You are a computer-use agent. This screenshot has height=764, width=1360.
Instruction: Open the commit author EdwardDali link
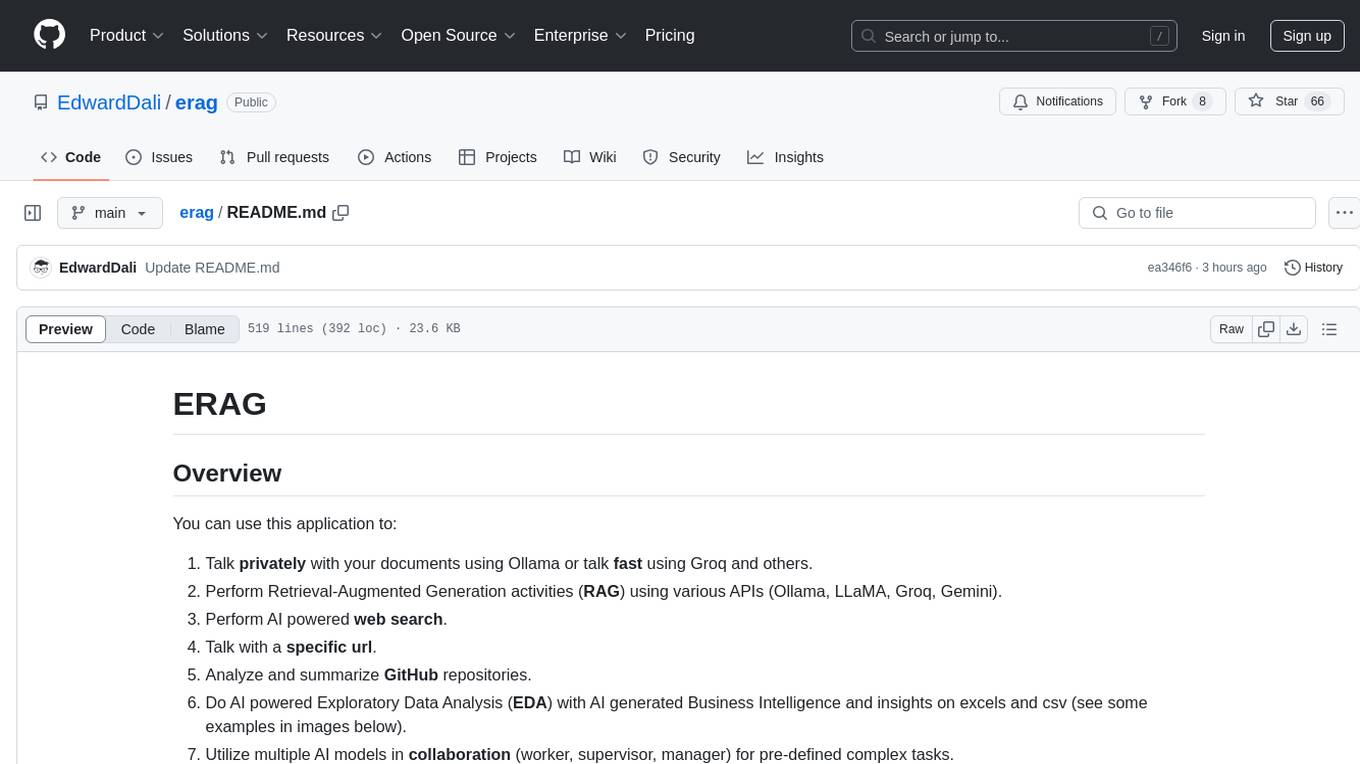point(98,268)
